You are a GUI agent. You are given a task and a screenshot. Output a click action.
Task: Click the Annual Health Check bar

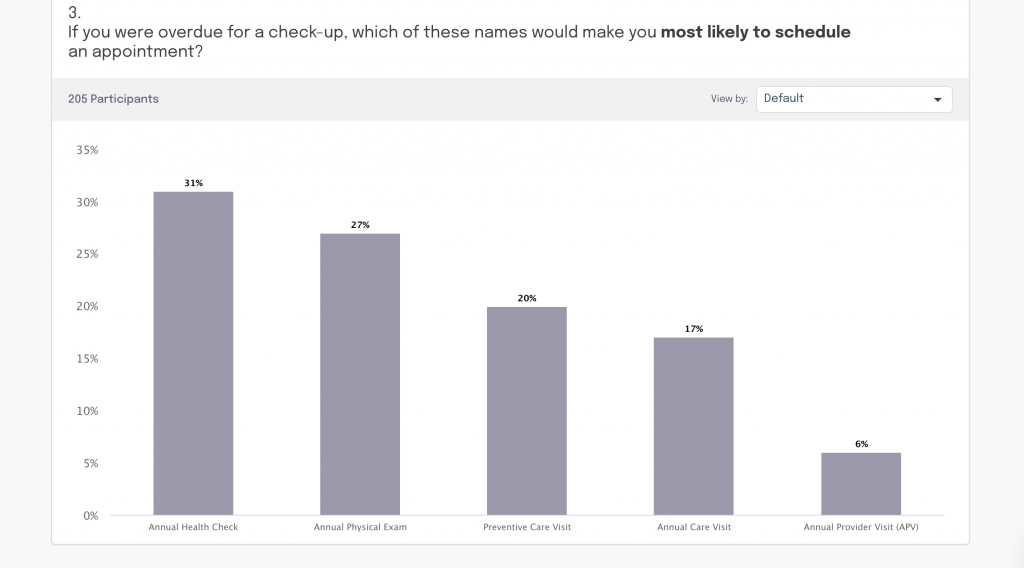(193, 353)
